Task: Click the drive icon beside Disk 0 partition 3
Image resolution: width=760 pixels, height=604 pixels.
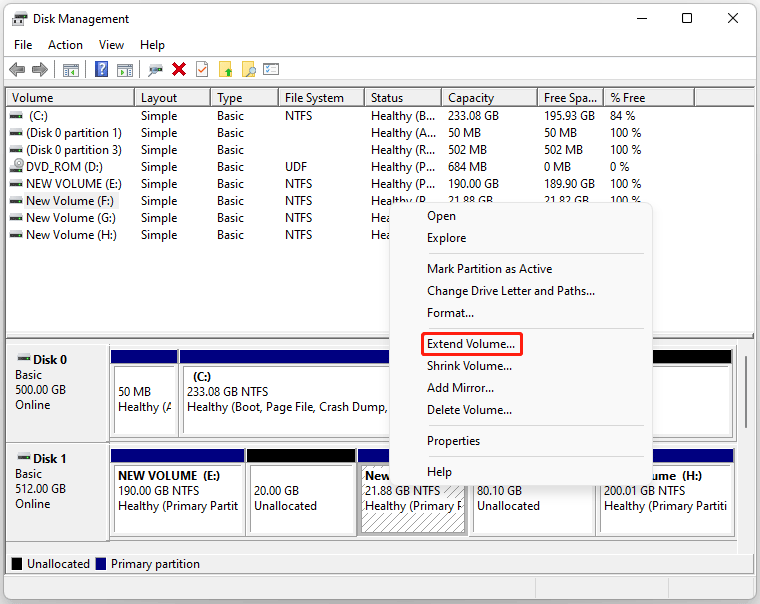Action: coord(16,150)
